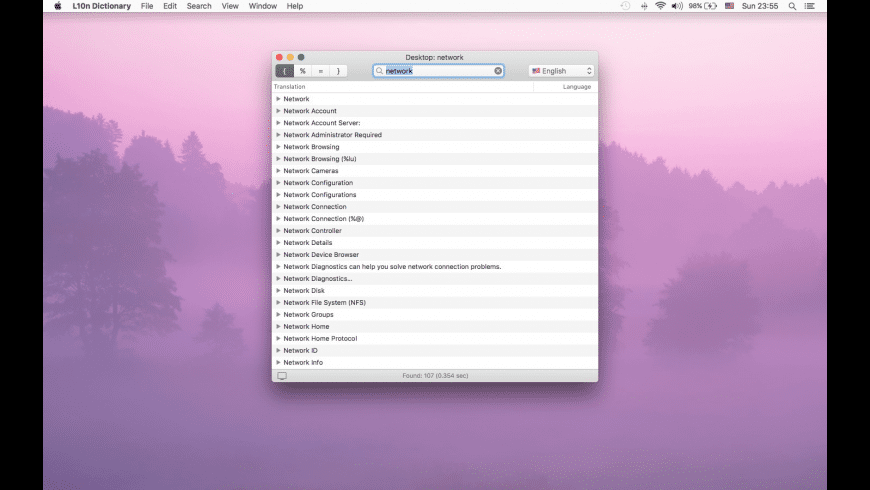
Task: Expand the Network Disk row
Action: pos(279,291)
